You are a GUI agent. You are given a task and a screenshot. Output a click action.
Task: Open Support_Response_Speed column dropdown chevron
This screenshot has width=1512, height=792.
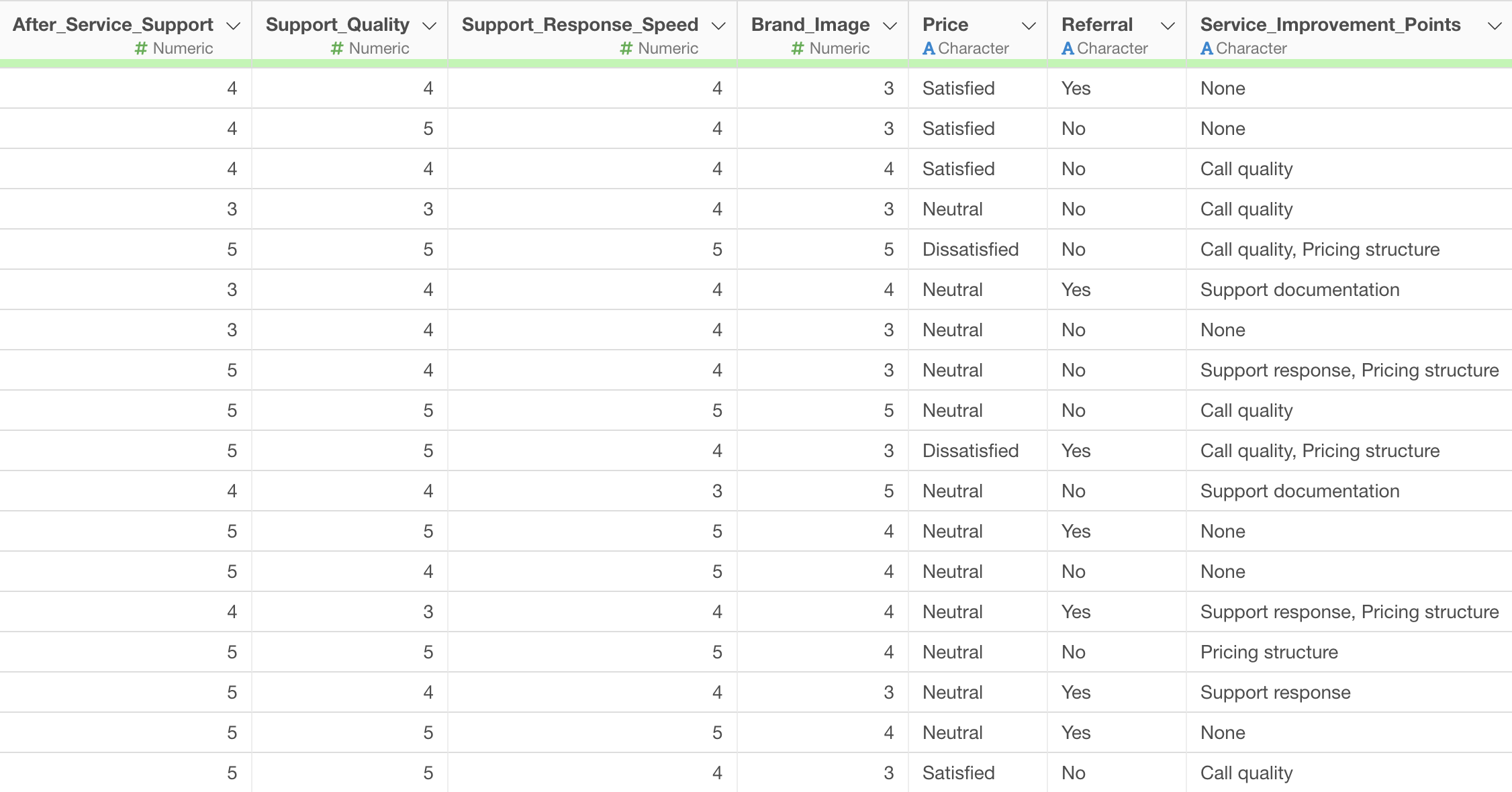pos(718,26)
